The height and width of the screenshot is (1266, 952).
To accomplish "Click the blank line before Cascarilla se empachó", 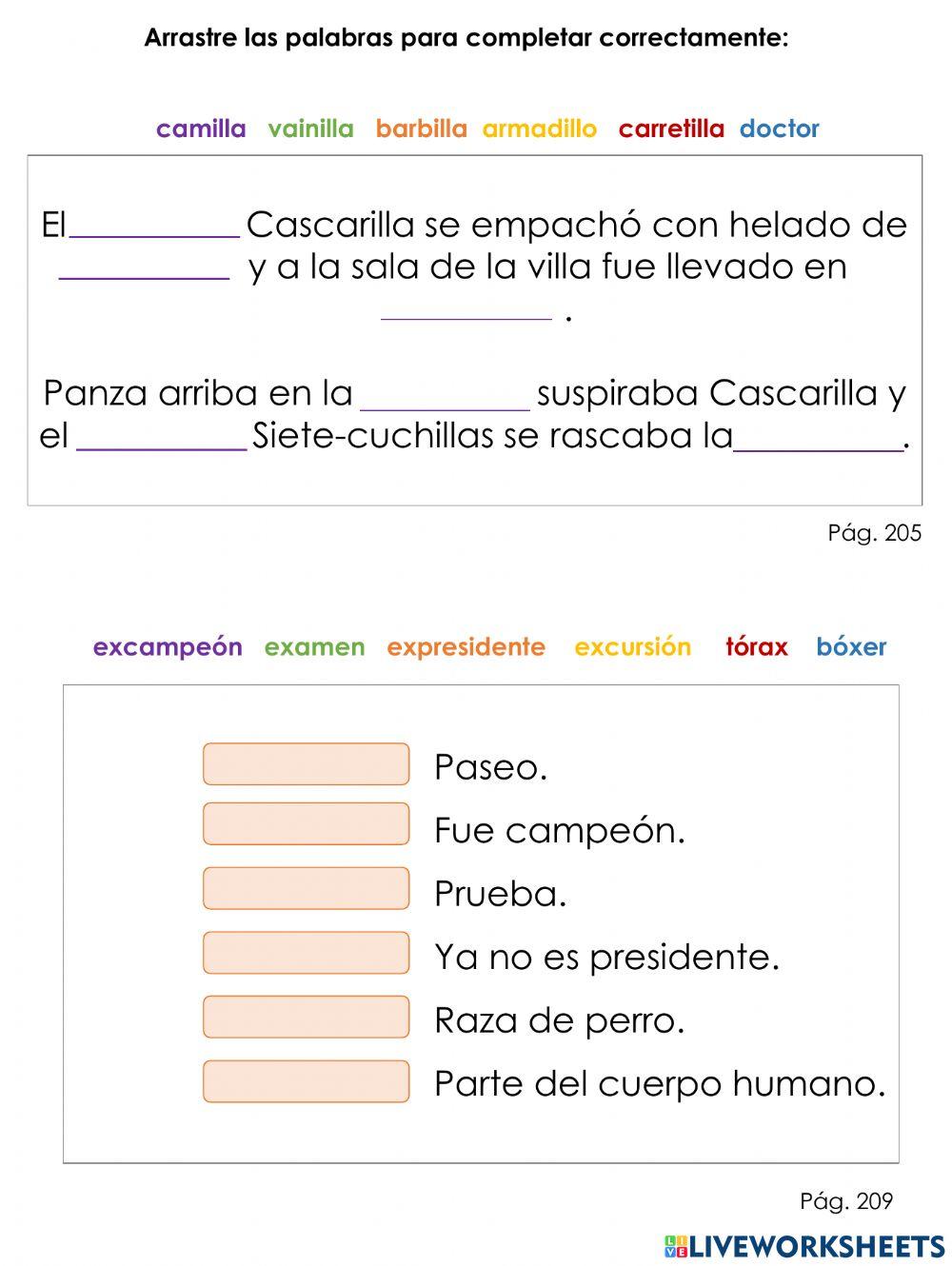I will [155, 227].
